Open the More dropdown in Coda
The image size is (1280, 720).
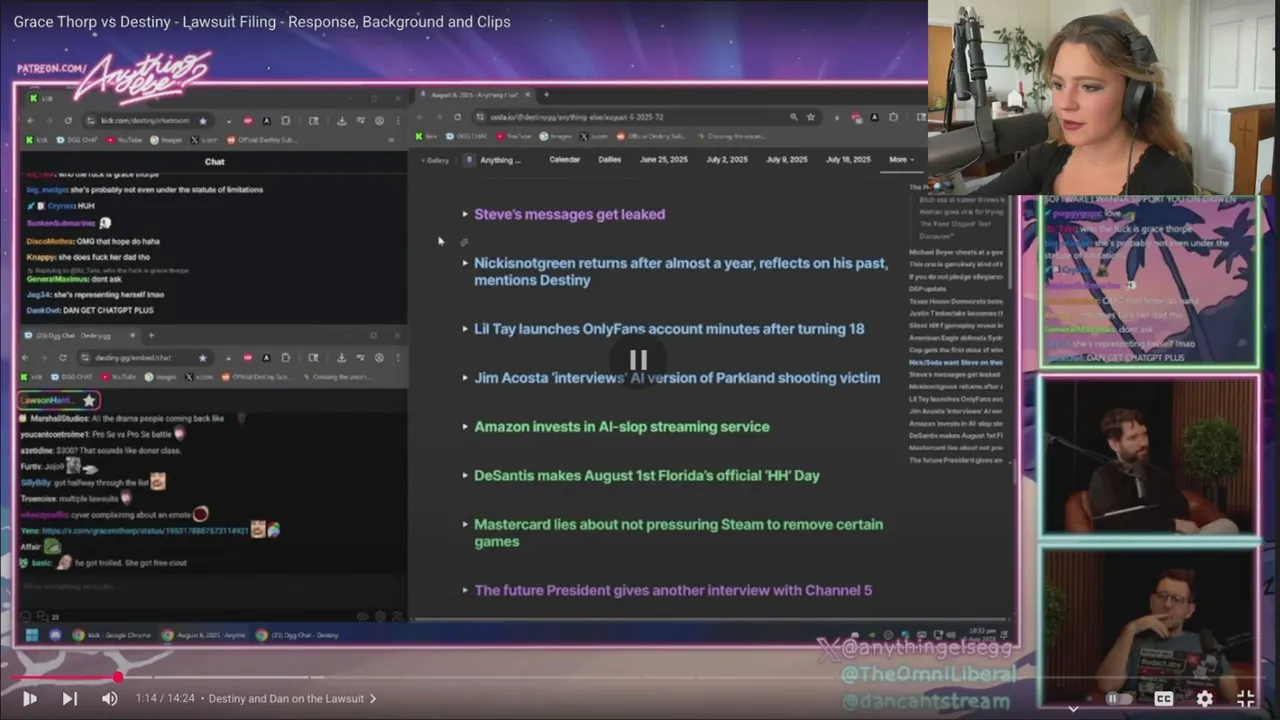click(x=901, y=160)
